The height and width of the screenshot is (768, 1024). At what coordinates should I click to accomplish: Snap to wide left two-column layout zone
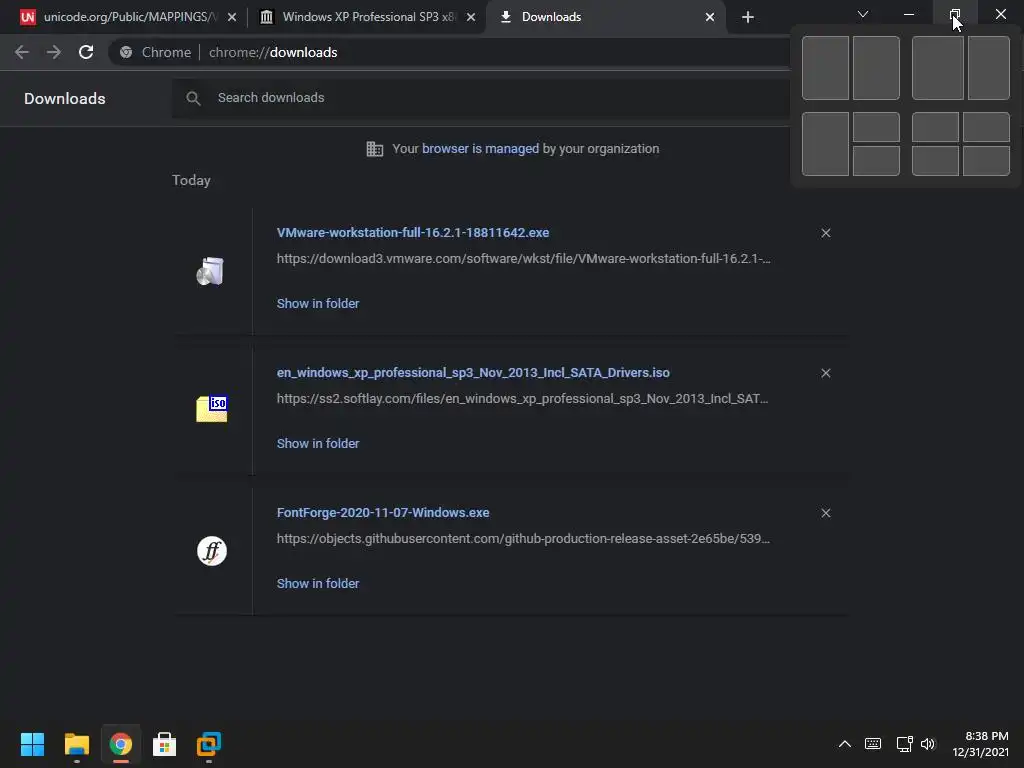938,68
